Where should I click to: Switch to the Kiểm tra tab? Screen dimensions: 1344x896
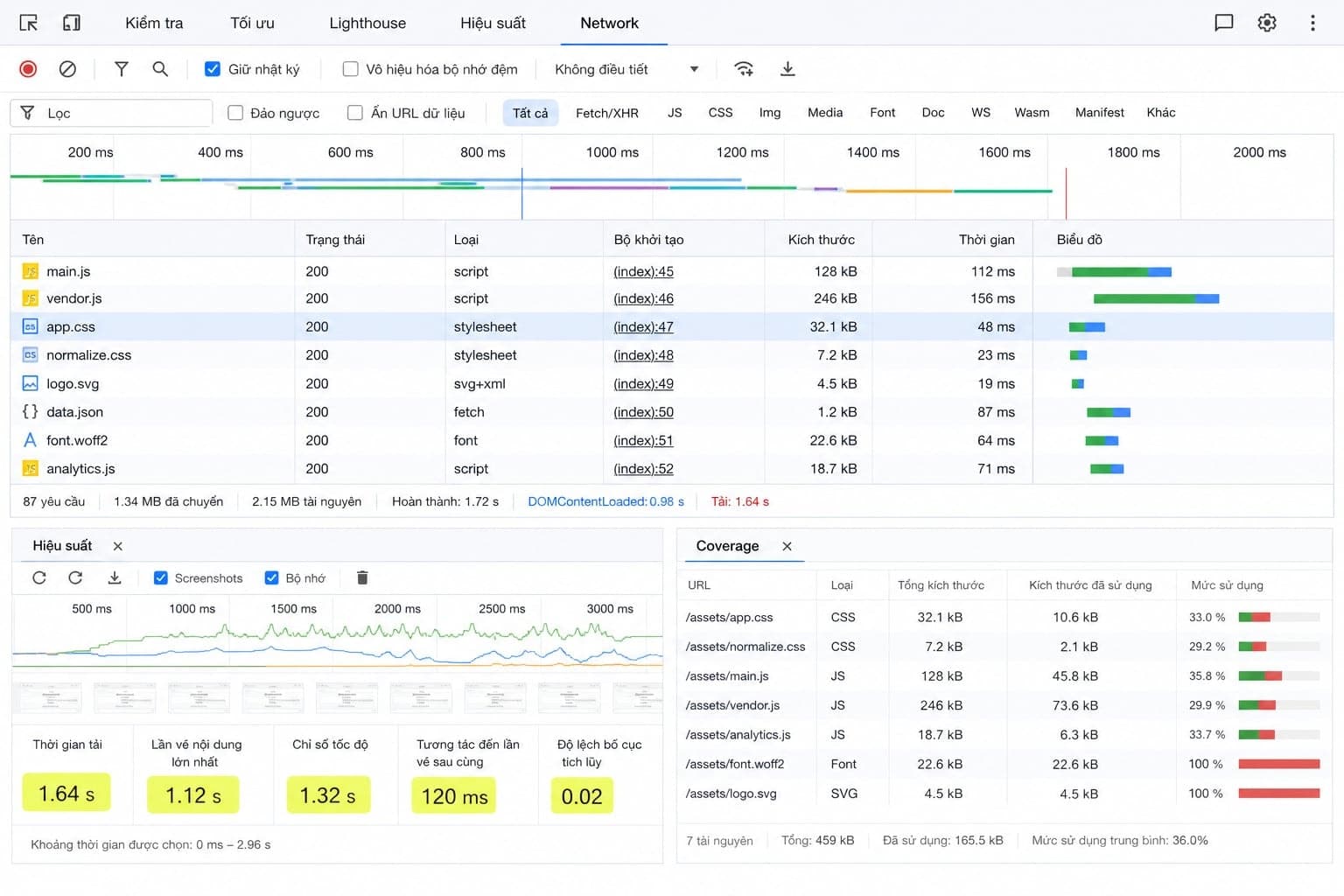tap(154, 23)
